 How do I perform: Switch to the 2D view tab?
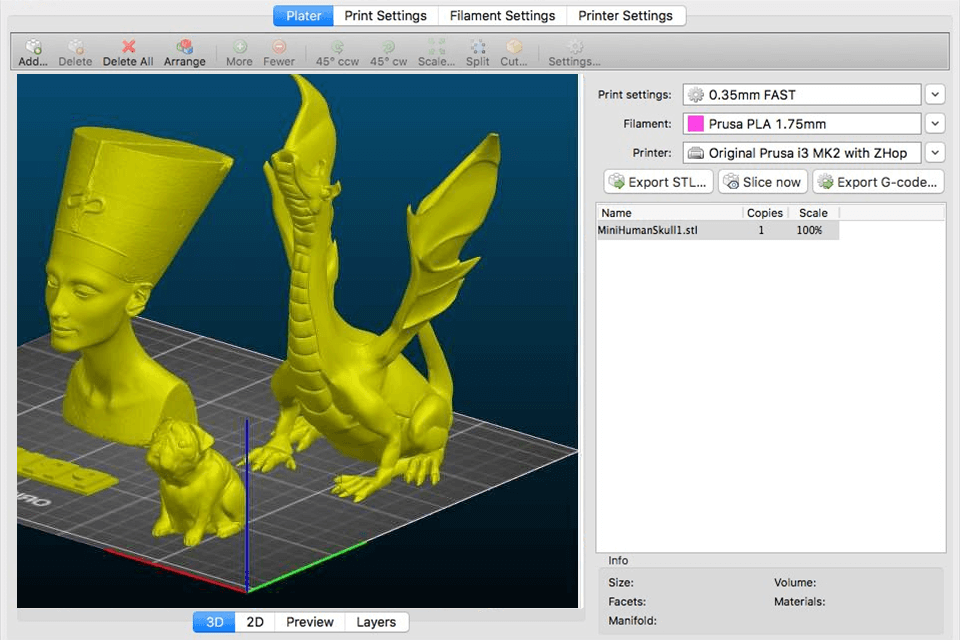tap(255, 622)
